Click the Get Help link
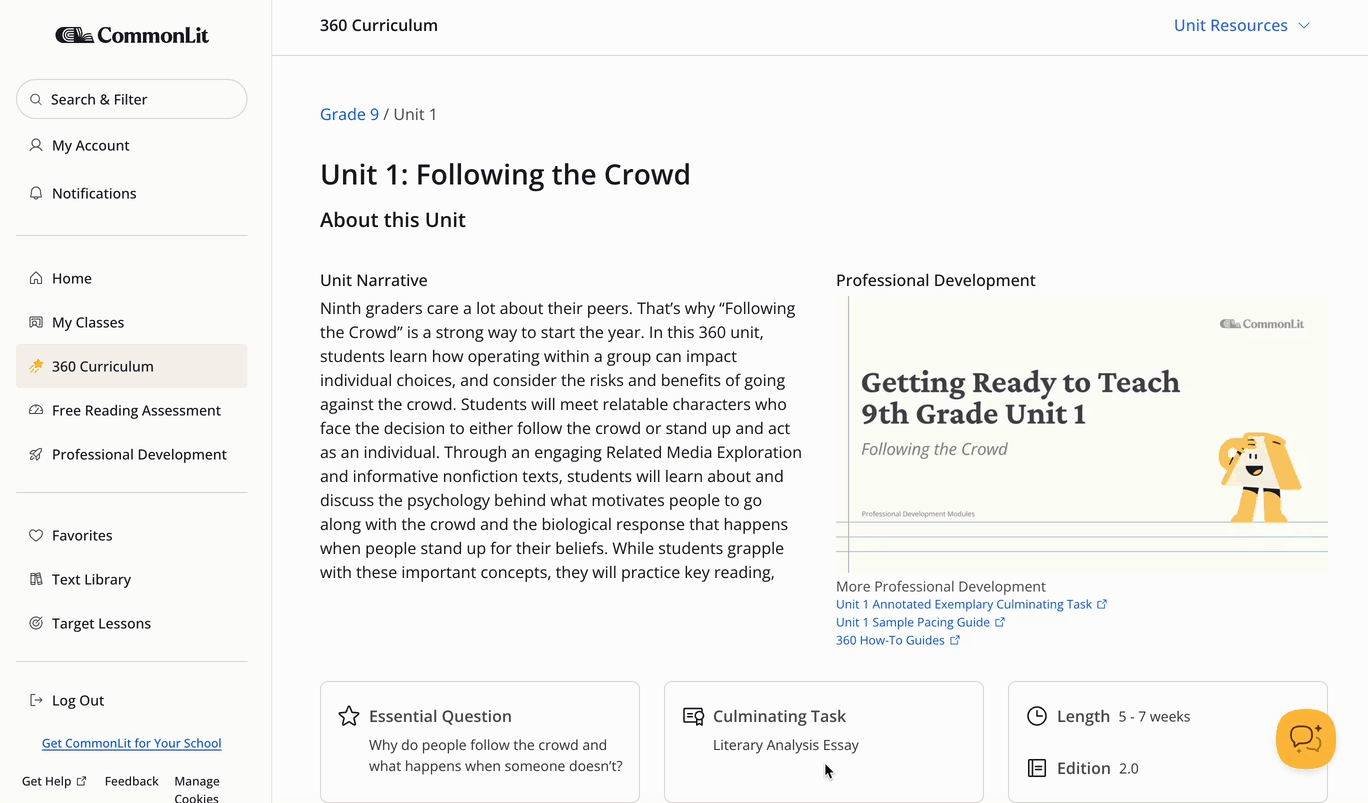Image resolution: width=1368 pixels, height=803 pixels. (47, 781)
